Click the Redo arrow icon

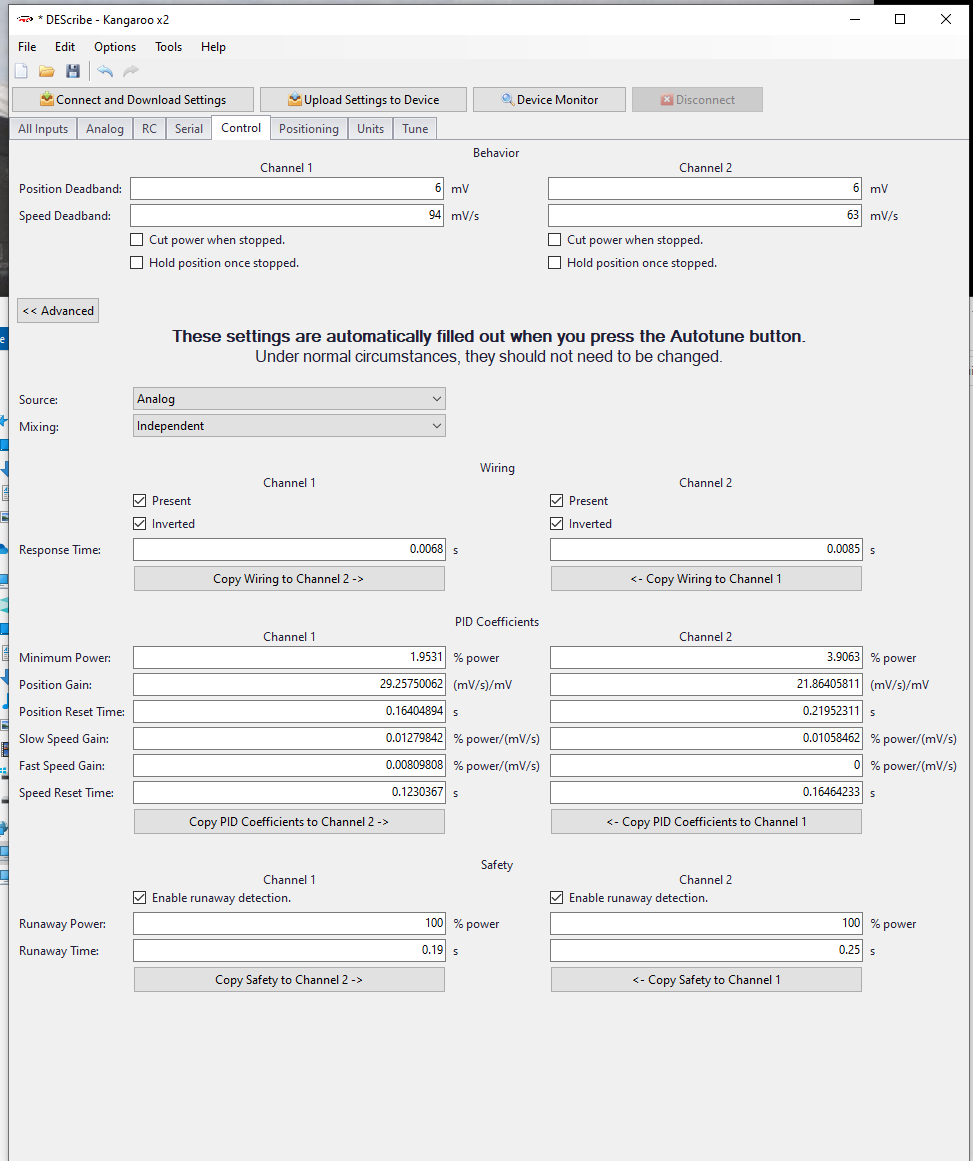click(130, 71)
